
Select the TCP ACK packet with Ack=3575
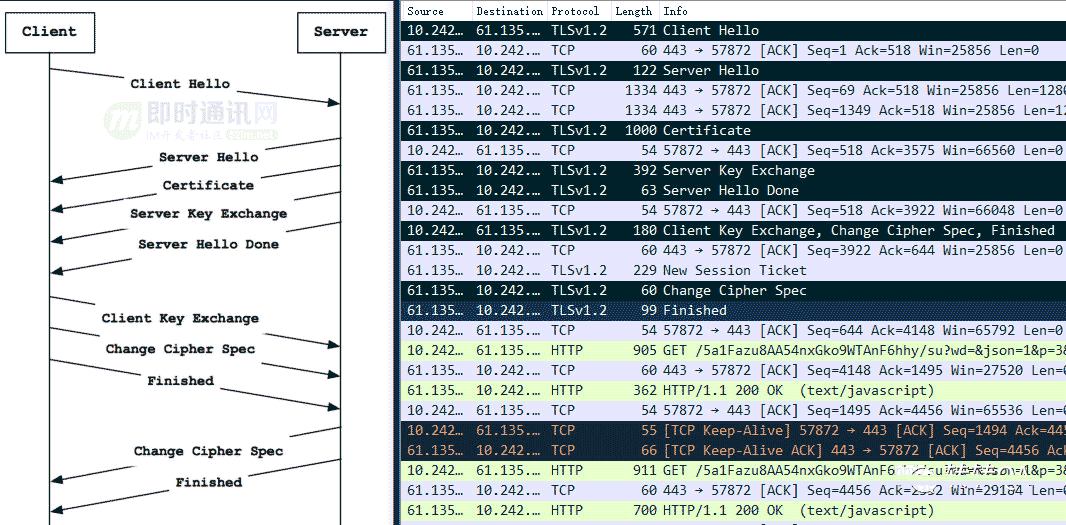(734, 150)
